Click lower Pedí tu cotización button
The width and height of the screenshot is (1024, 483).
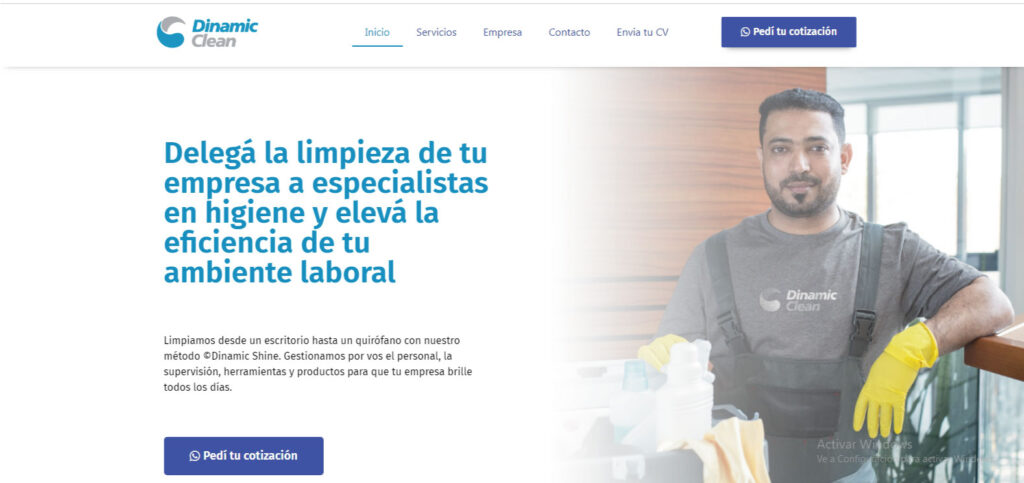coord(244,456)
